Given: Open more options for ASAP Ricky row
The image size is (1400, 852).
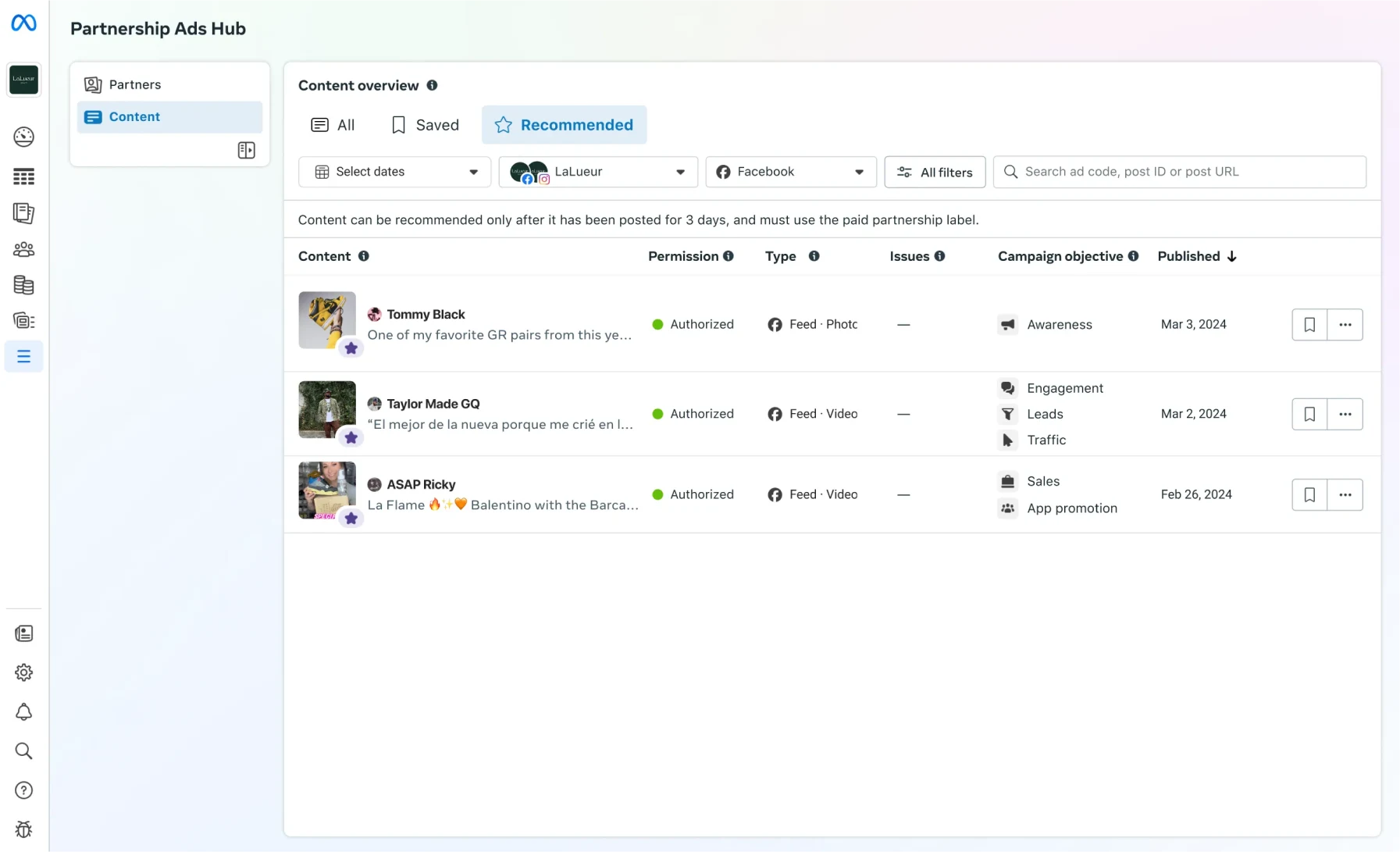Looking at the screenshot, I should 1345,494.
